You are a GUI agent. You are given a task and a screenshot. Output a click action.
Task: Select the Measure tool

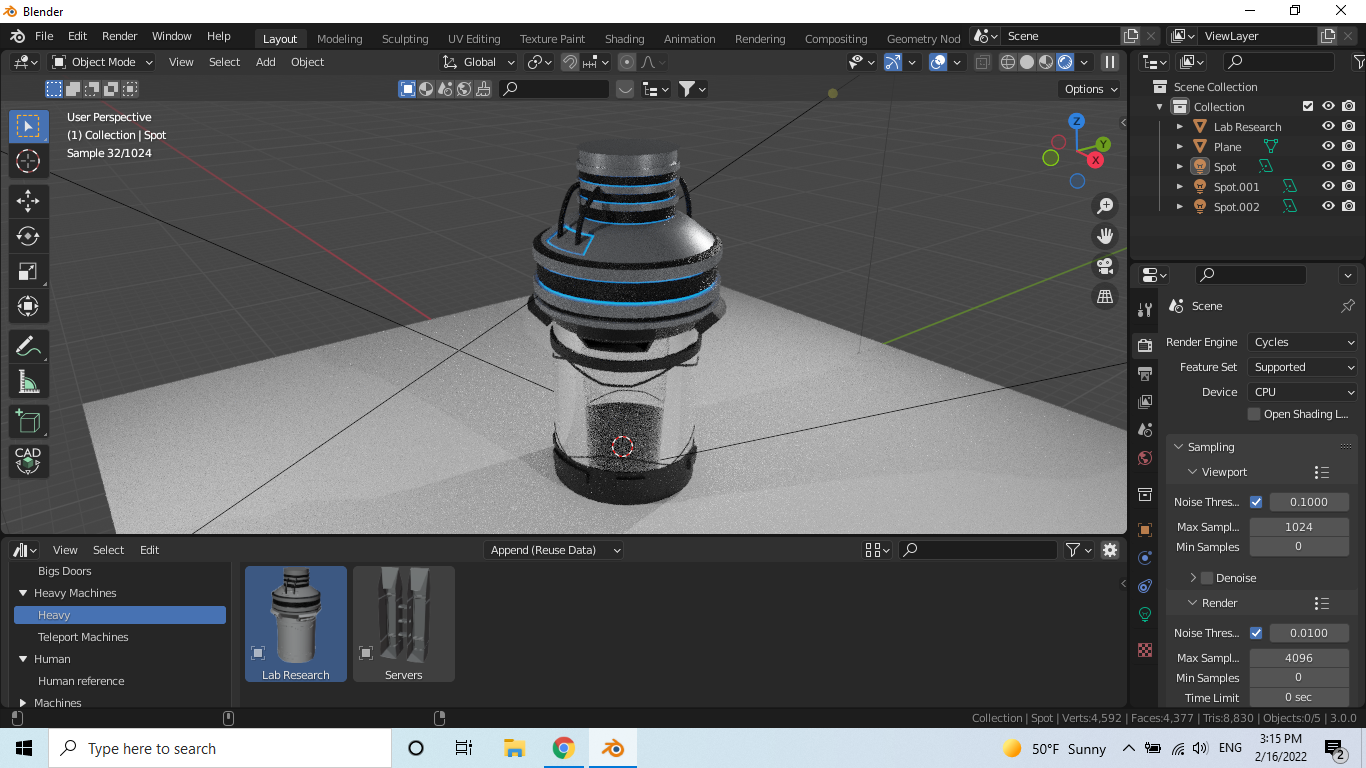pyautogui.click(x=28, y=381)
